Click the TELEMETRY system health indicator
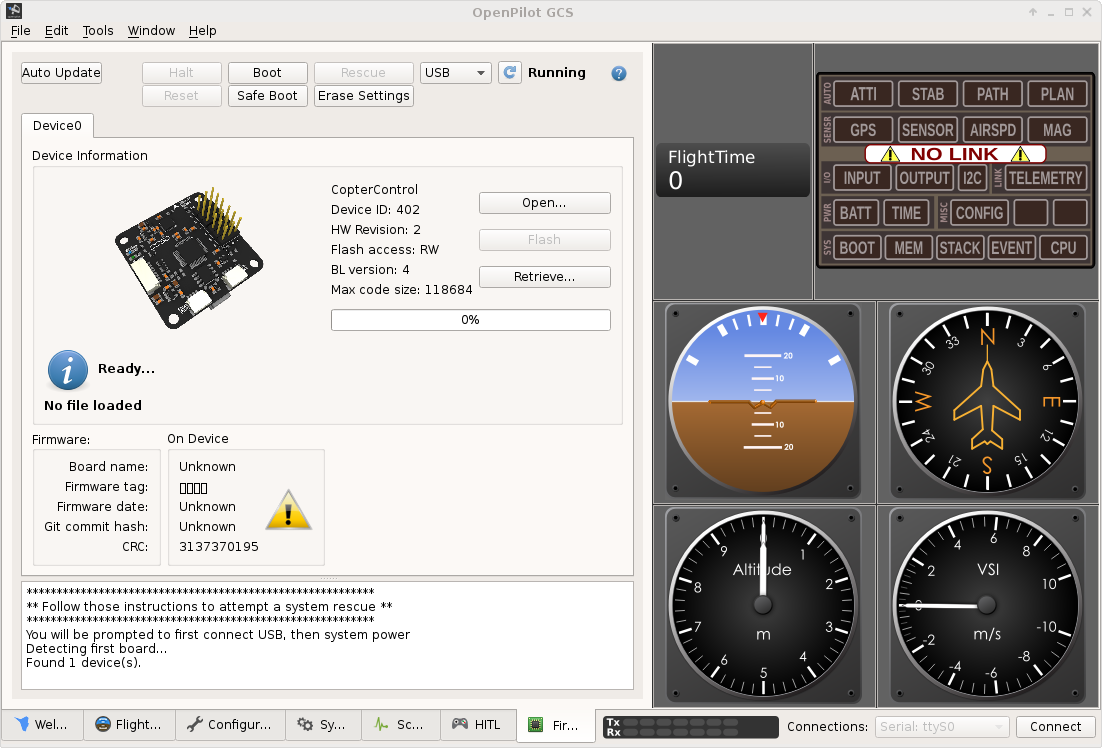This screenshot has width=1102, height=748. point(1045,178)
